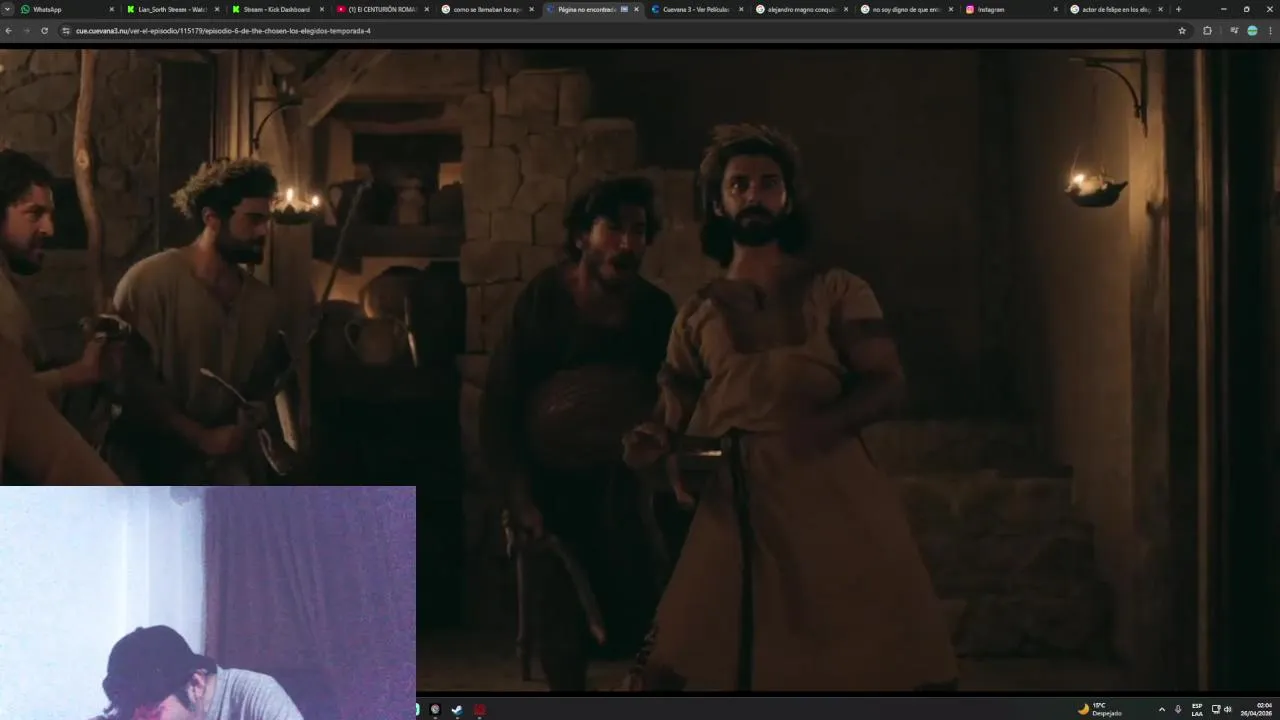This screenshot has width=1280, height=720.
Task: Go forward in browser history
Action: (x=26, y=31)
